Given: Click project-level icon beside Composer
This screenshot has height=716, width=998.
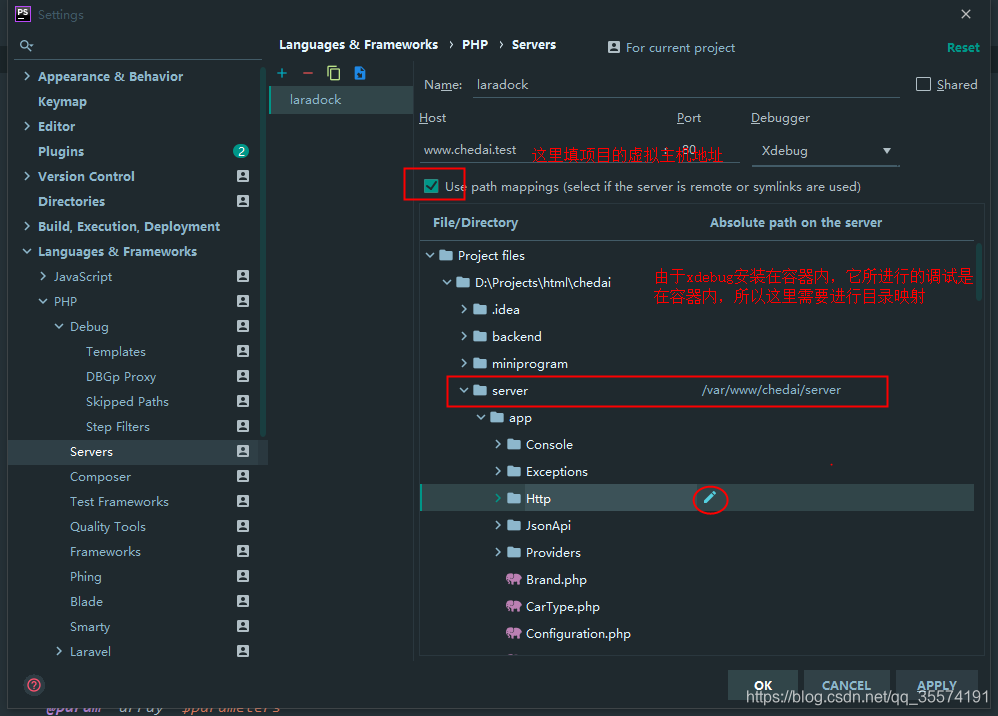Looking at the screenshot, I should 242,476.
